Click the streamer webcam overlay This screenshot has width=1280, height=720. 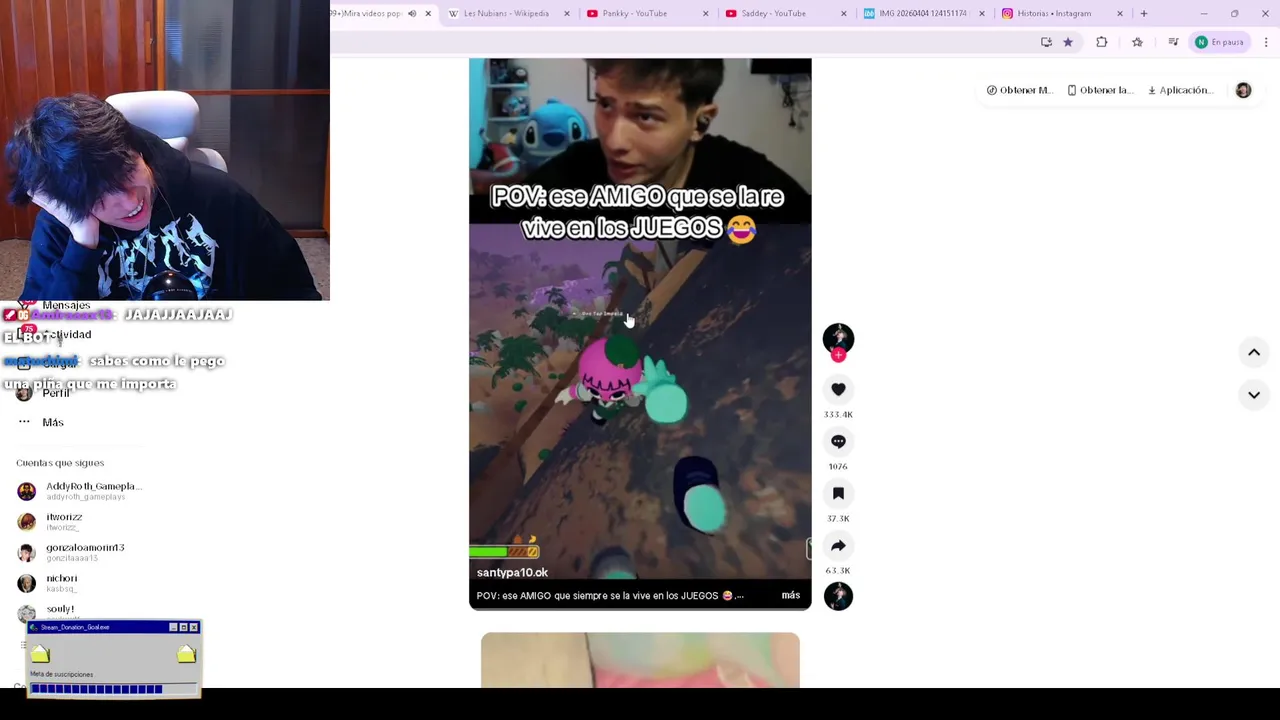click(x=165, y=150)
